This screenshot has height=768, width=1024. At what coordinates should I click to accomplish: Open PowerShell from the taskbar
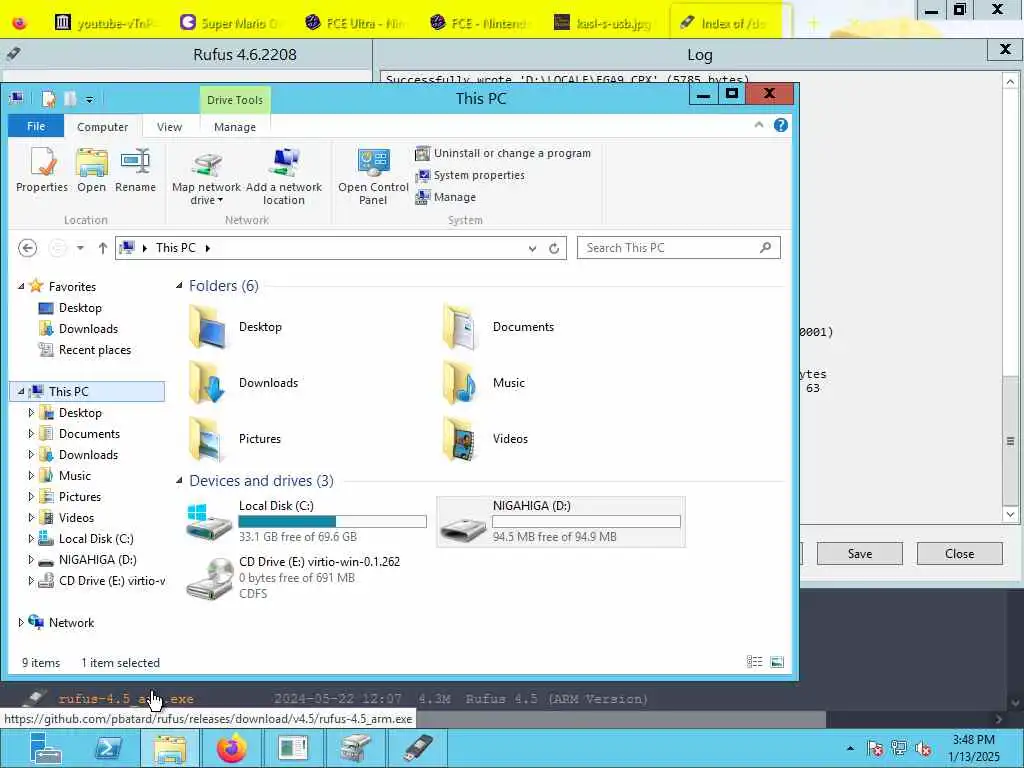109,748
